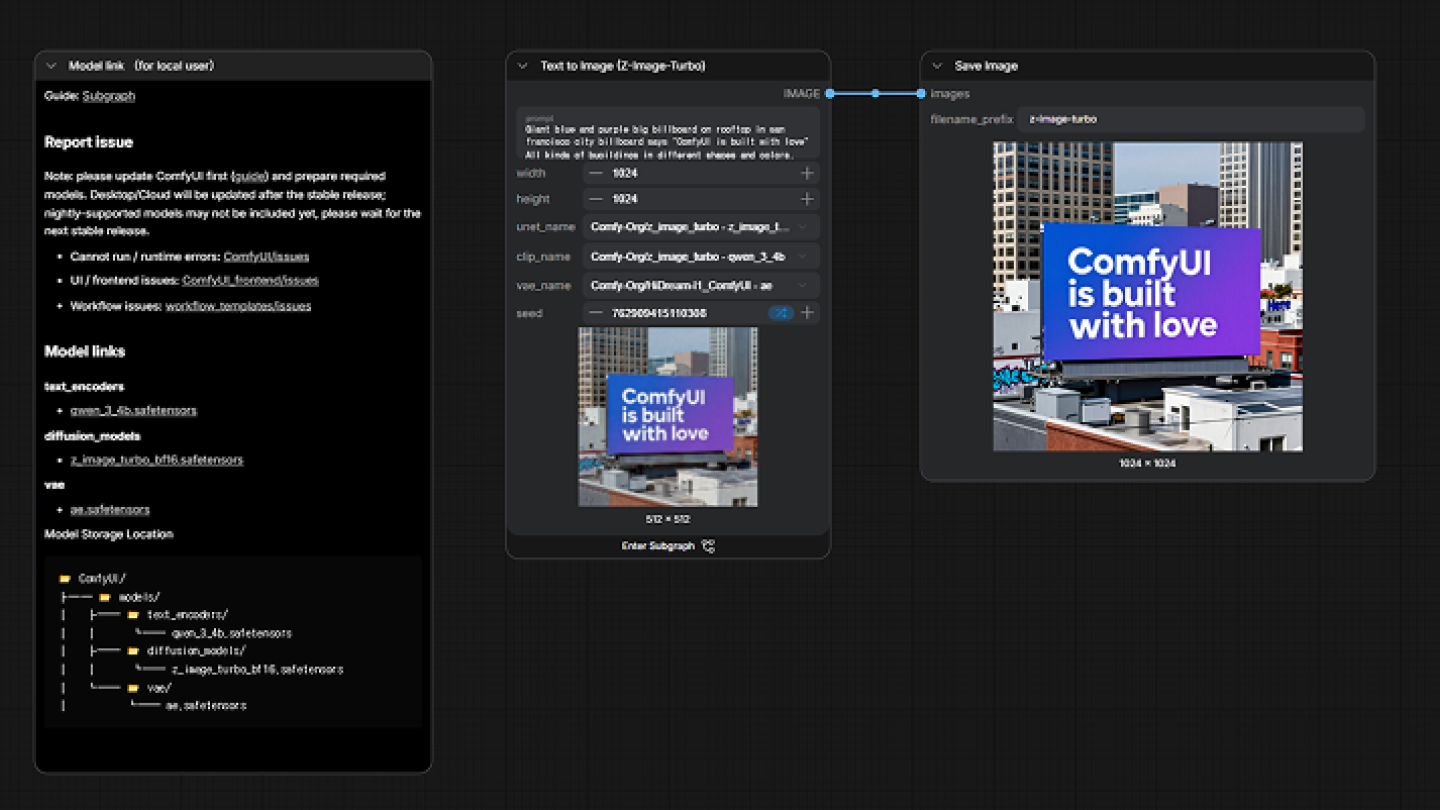Click the Model Storage Location label
This screenshot has width=1440, height=810.
pos(109,534)
